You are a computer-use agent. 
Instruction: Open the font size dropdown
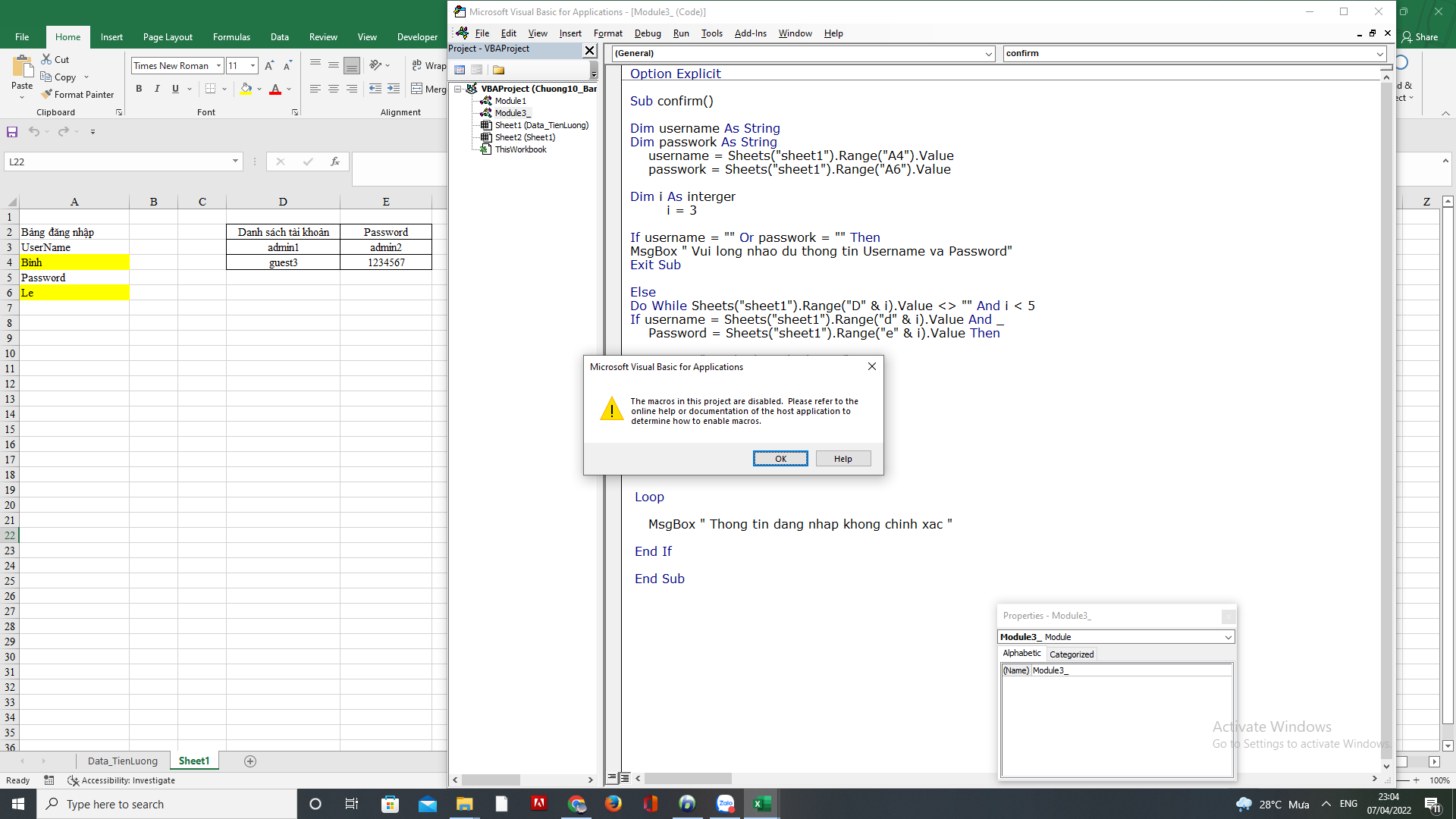click(253, 66)
